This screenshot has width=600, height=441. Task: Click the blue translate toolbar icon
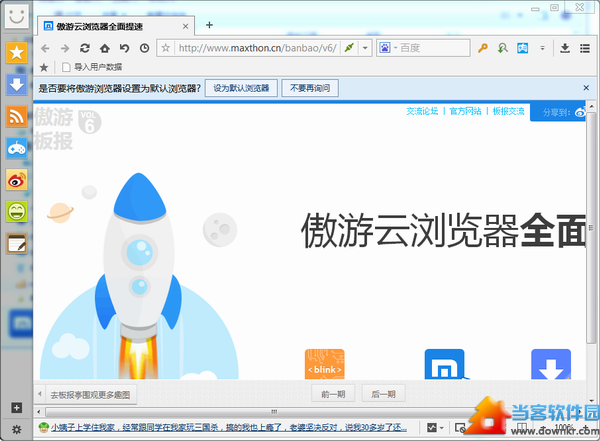tap(522, 48)
